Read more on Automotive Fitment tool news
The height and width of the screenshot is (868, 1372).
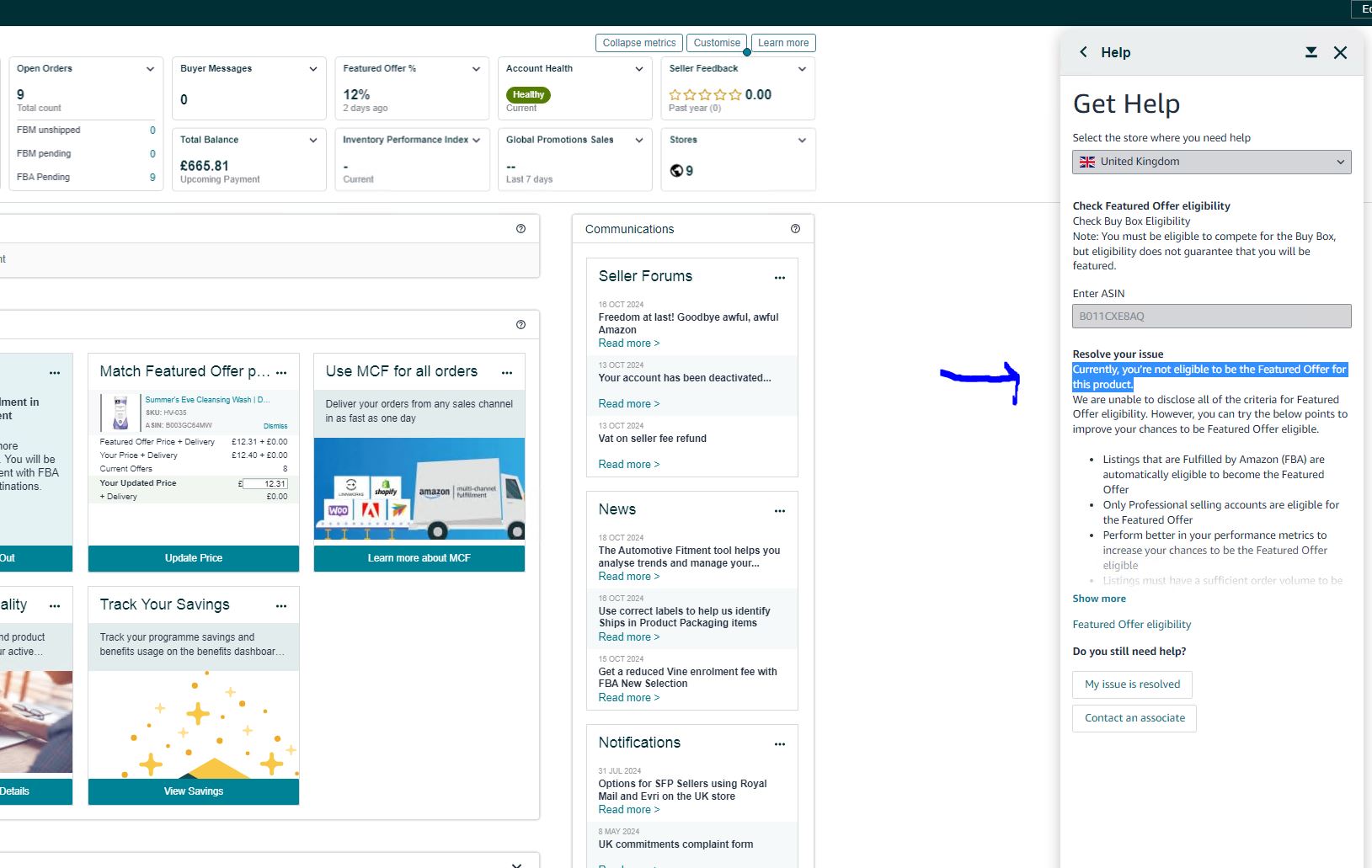point(628,577)
